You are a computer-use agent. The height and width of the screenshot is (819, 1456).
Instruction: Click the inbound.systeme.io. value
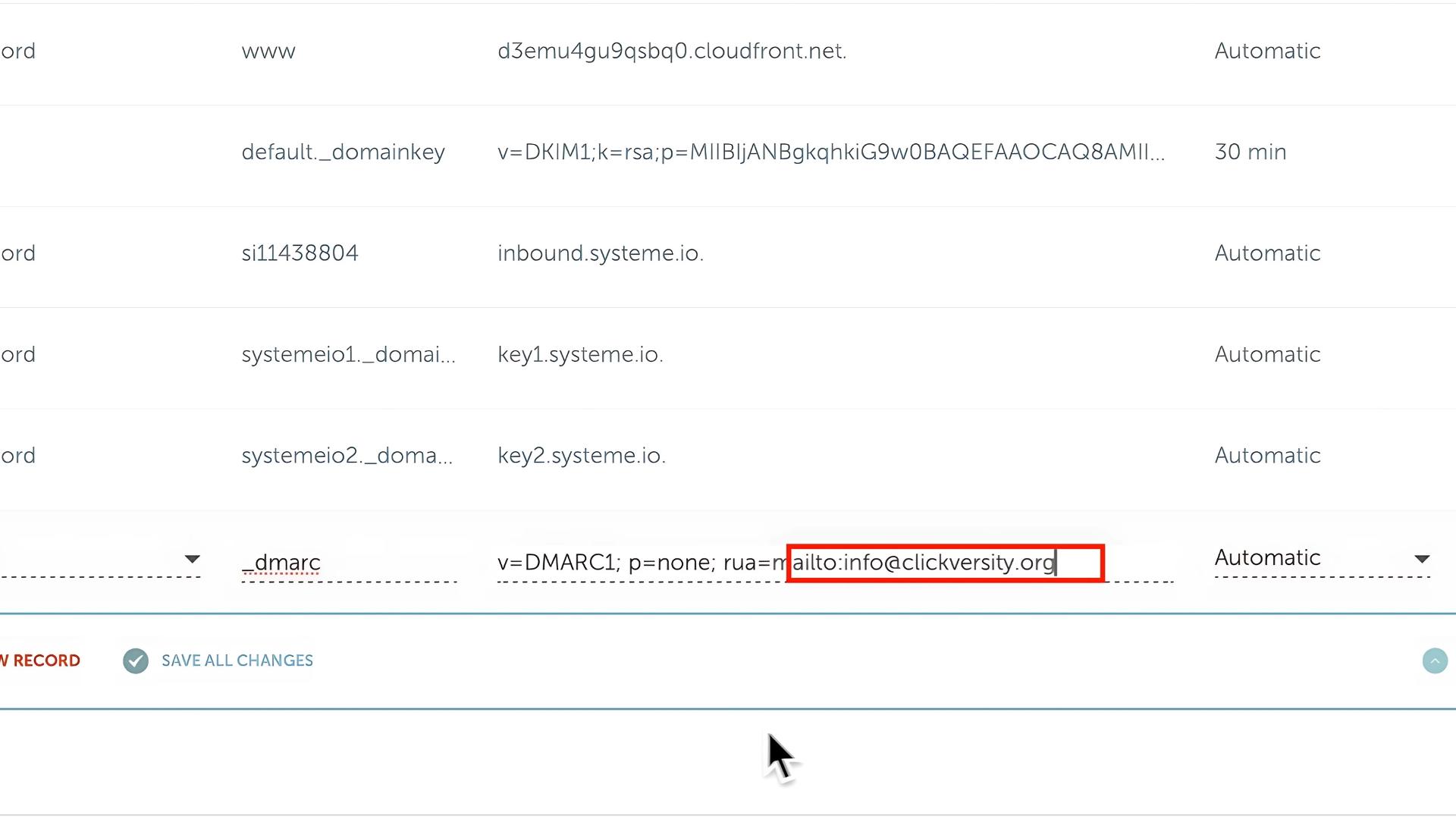[601, 253]
